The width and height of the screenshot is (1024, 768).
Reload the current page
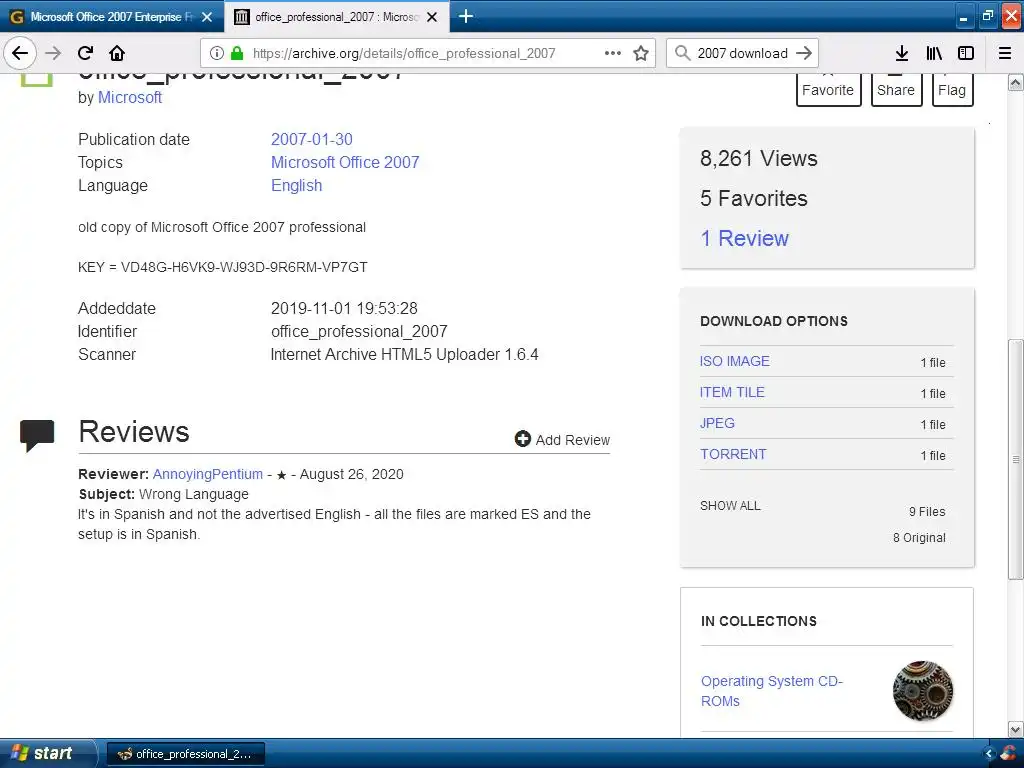[x=86, y=53]
